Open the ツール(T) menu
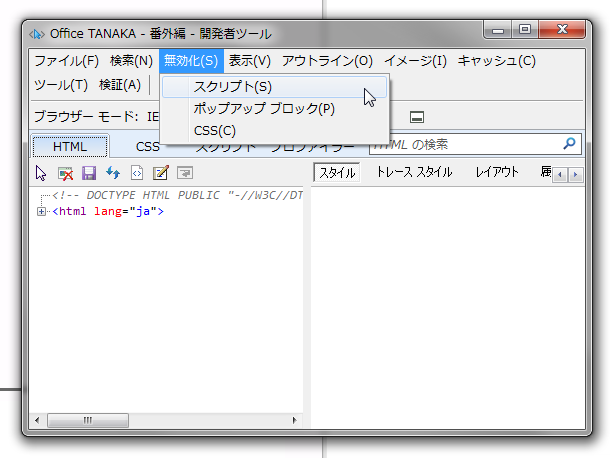610x458 pixels. pyautogui.click(x=61, y=85)
